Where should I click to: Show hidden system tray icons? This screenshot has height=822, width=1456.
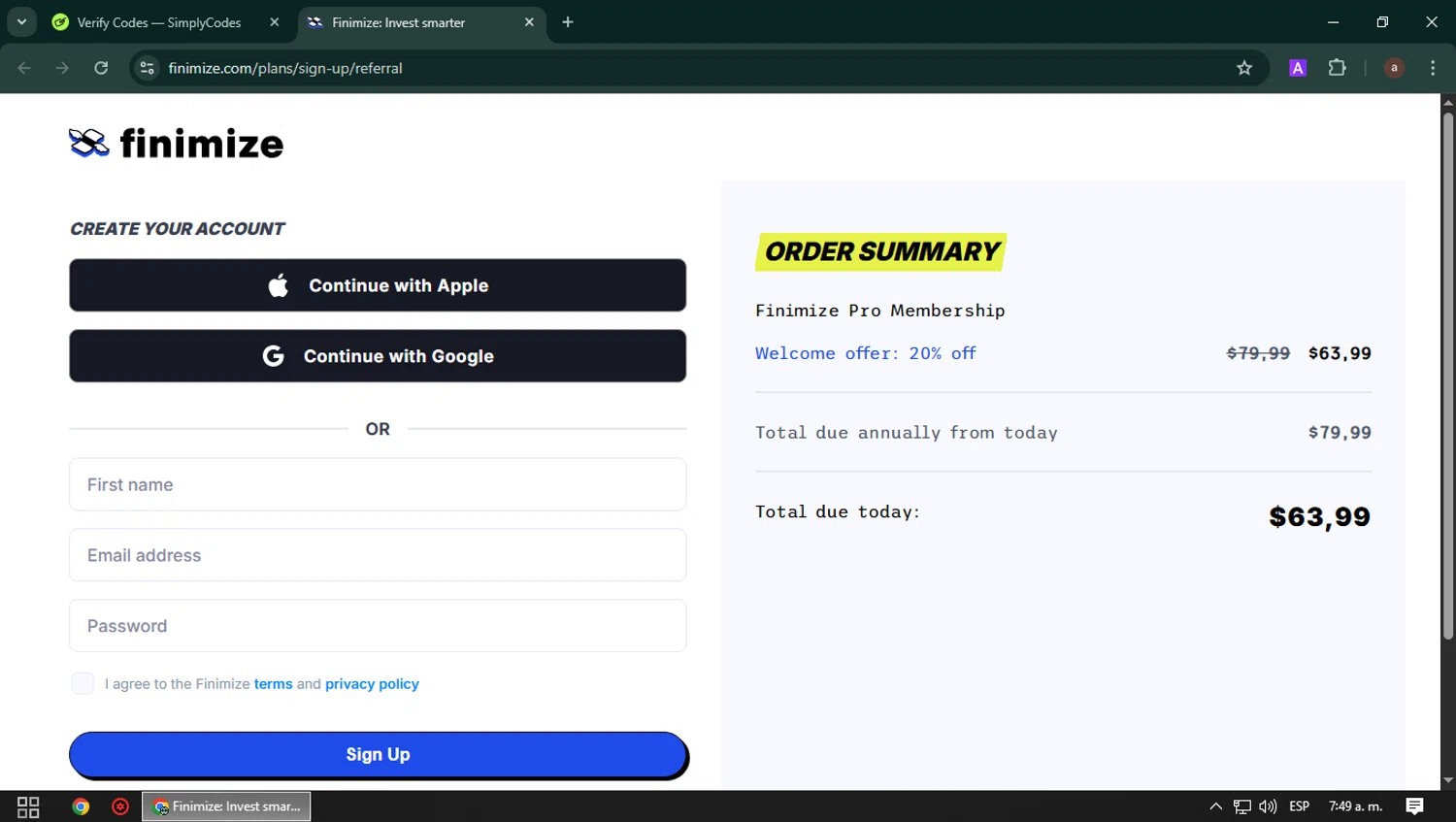point(1215,806)
